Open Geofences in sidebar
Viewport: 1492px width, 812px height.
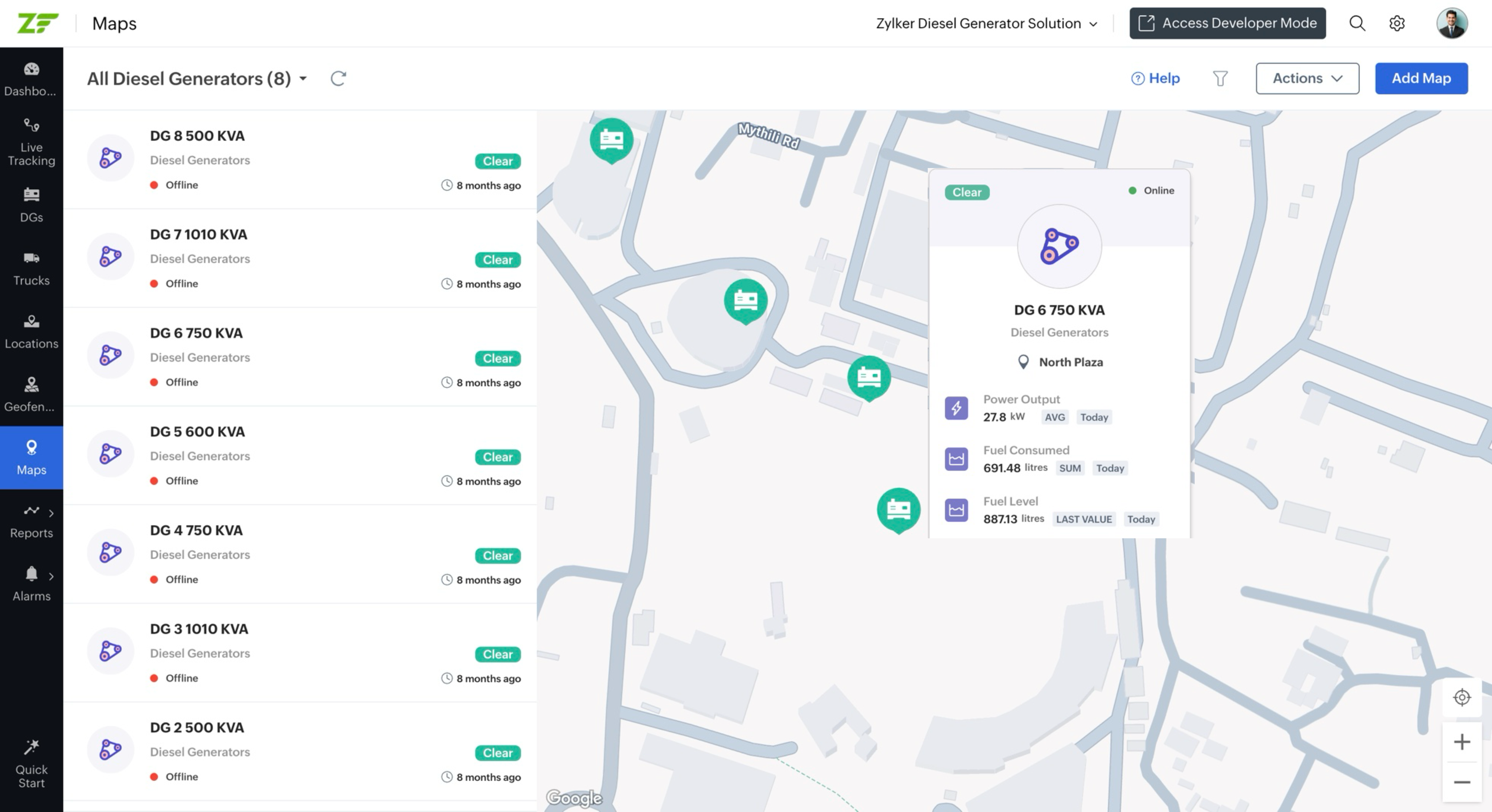31,395
